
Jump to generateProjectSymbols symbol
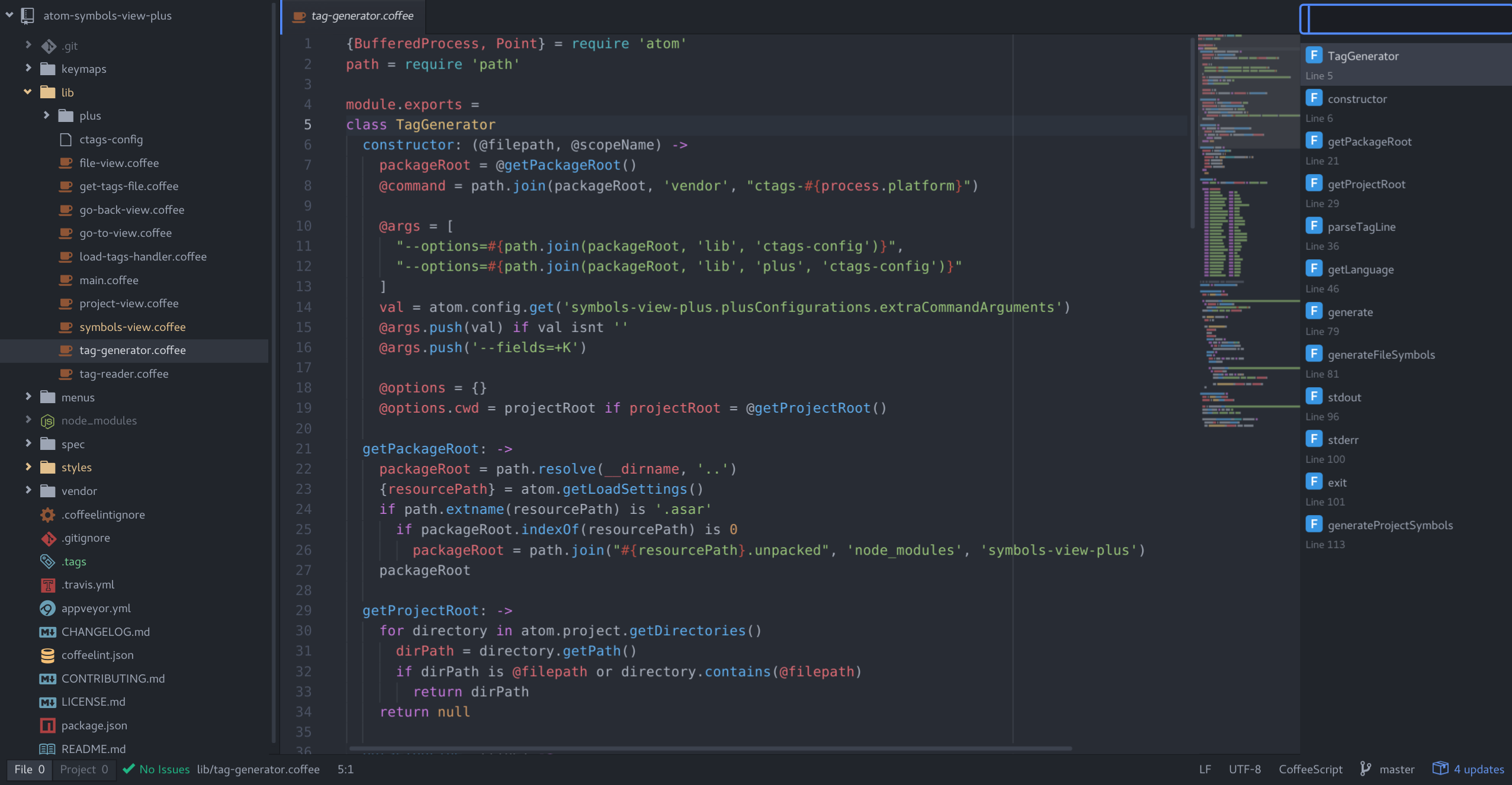pyautogui.click(x=1389, y=525)
